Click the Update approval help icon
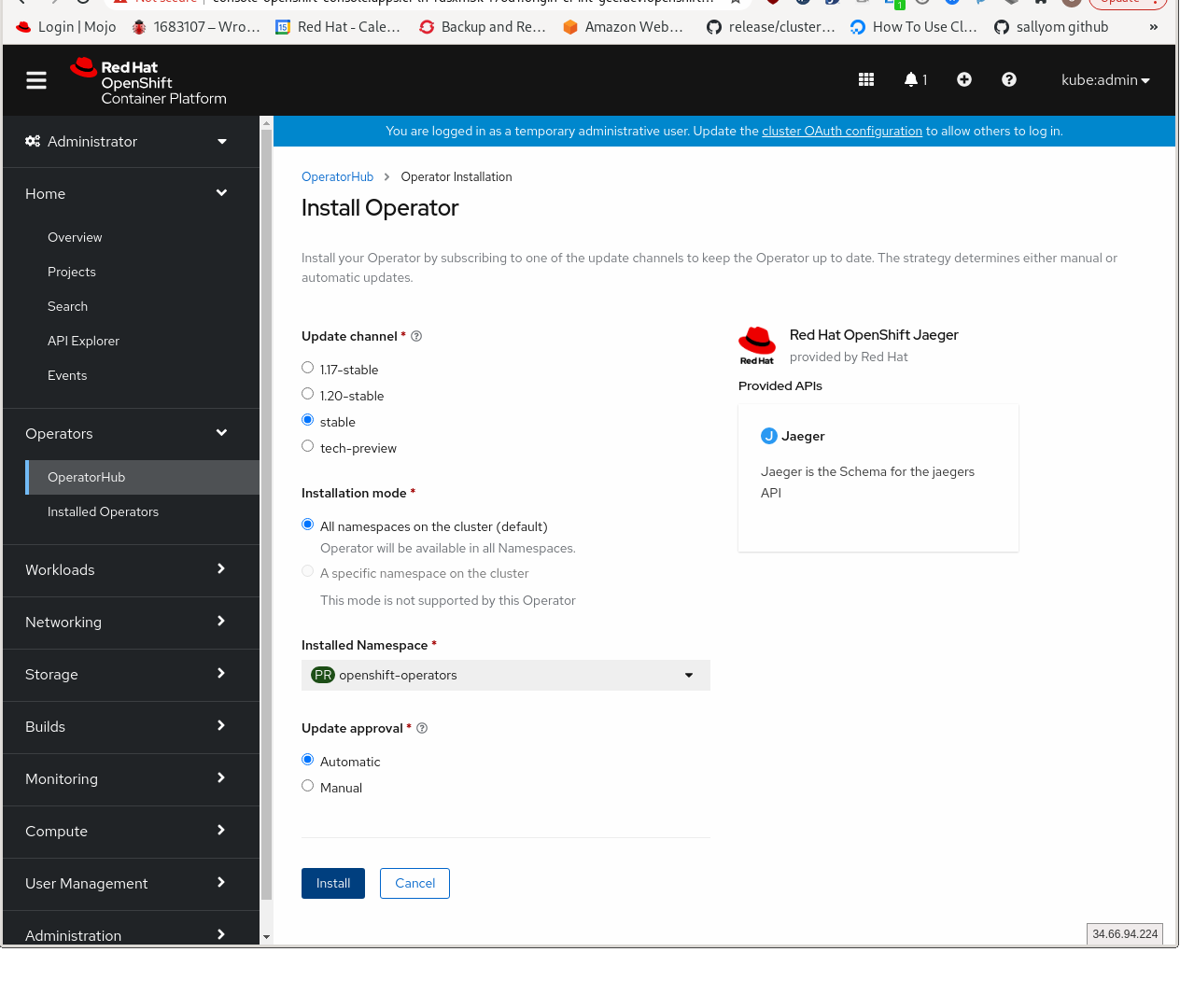Image resolution: width=1180 pixels, height=1008 pixels. pos(422,728)
